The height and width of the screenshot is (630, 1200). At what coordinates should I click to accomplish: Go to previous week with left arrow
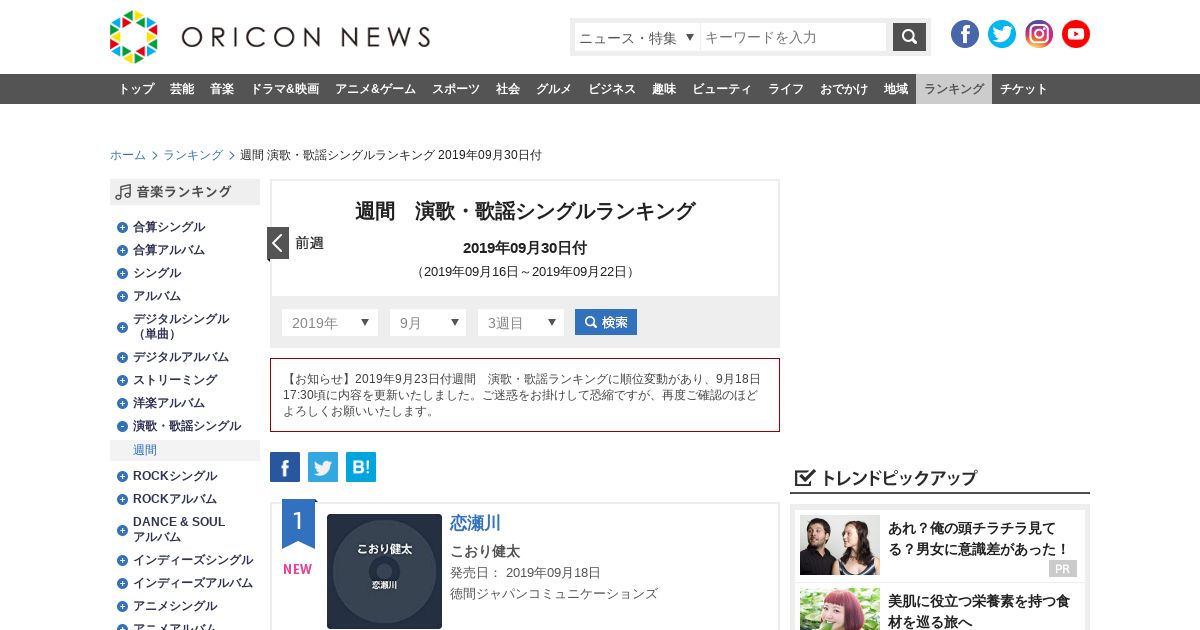278,243
